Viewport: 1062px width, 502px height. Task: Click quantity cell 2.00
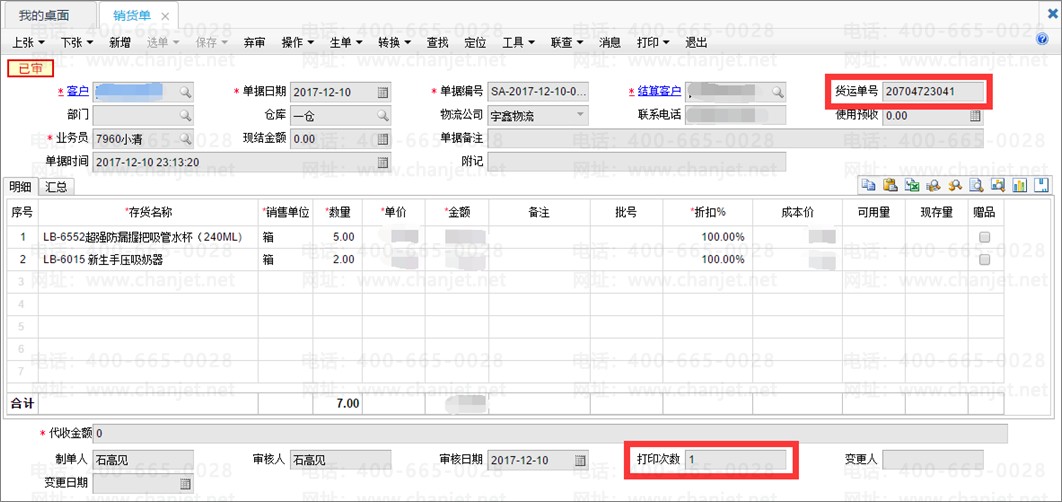pyautogui.click(x=337, y=259)
